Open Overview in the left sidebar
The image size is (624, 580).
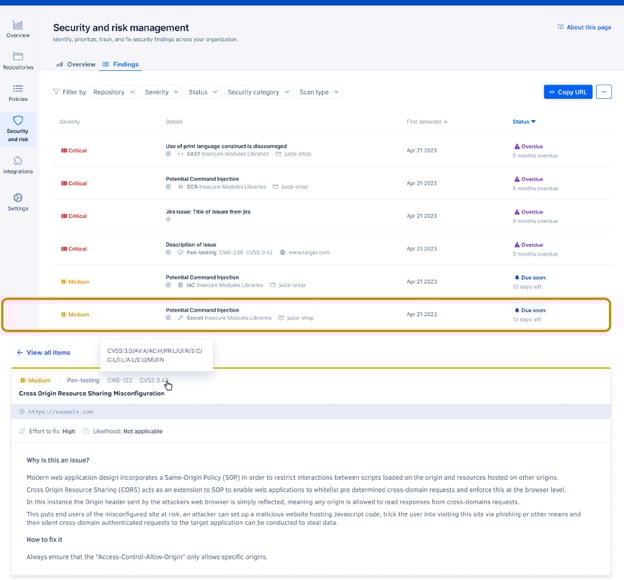tap(18, 29)
